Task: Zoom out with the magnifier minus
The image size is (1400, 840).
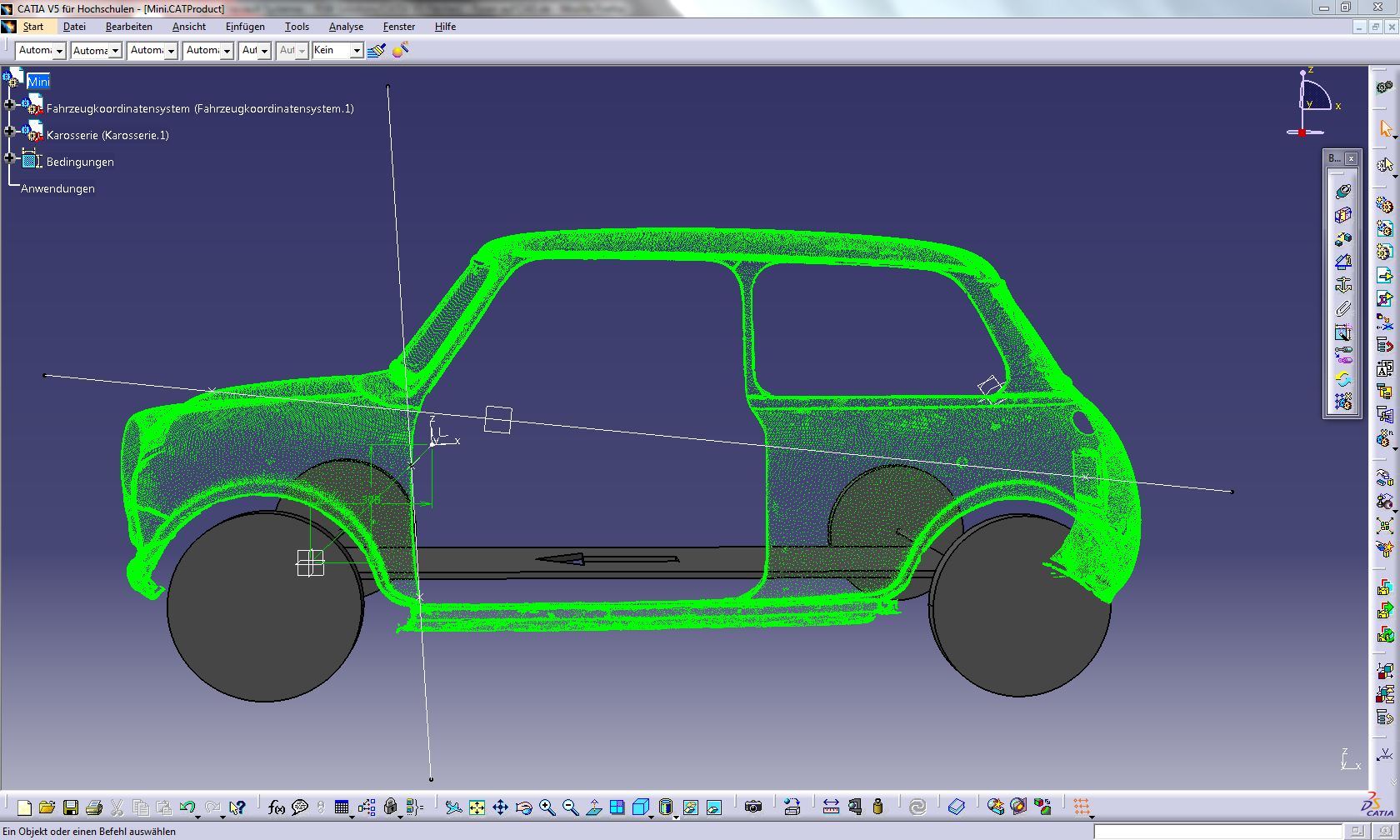Action: pyautogui.click(x=570, y=807)
